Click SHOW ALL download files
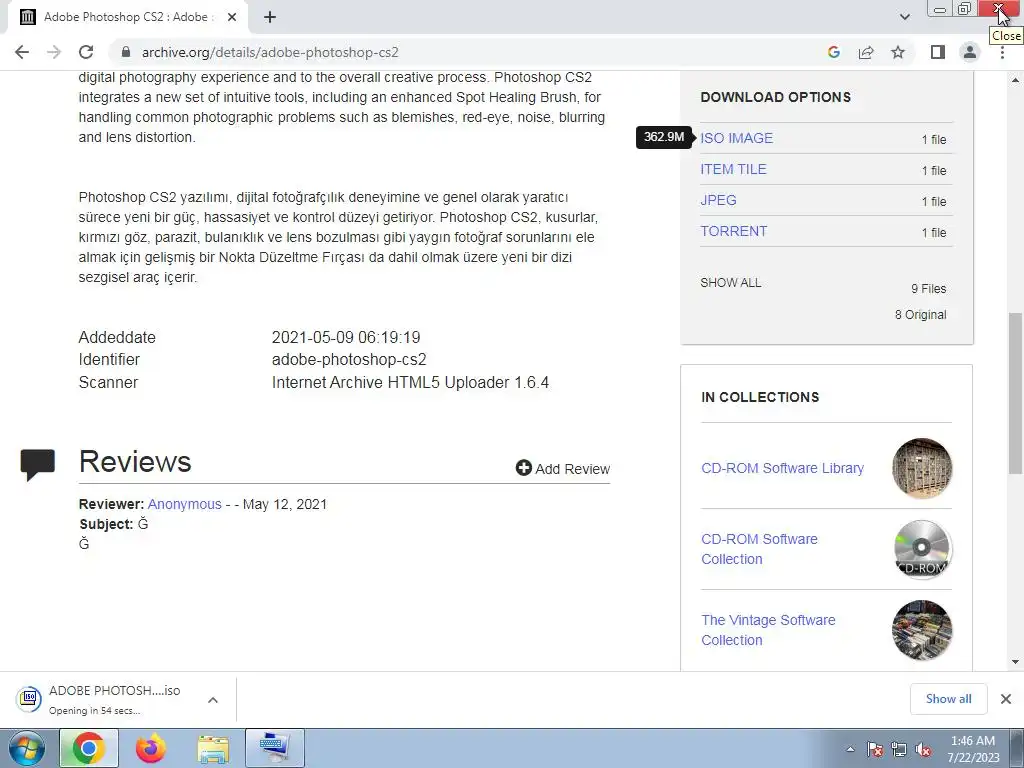The height and width of the screenshot is (768, 1024). tap(731, 283)
